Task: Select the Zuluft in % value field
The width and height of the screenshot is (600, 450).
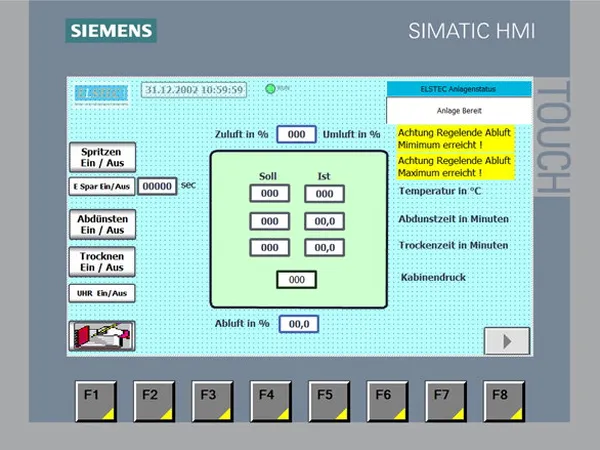Action: [x=297, y=134]
